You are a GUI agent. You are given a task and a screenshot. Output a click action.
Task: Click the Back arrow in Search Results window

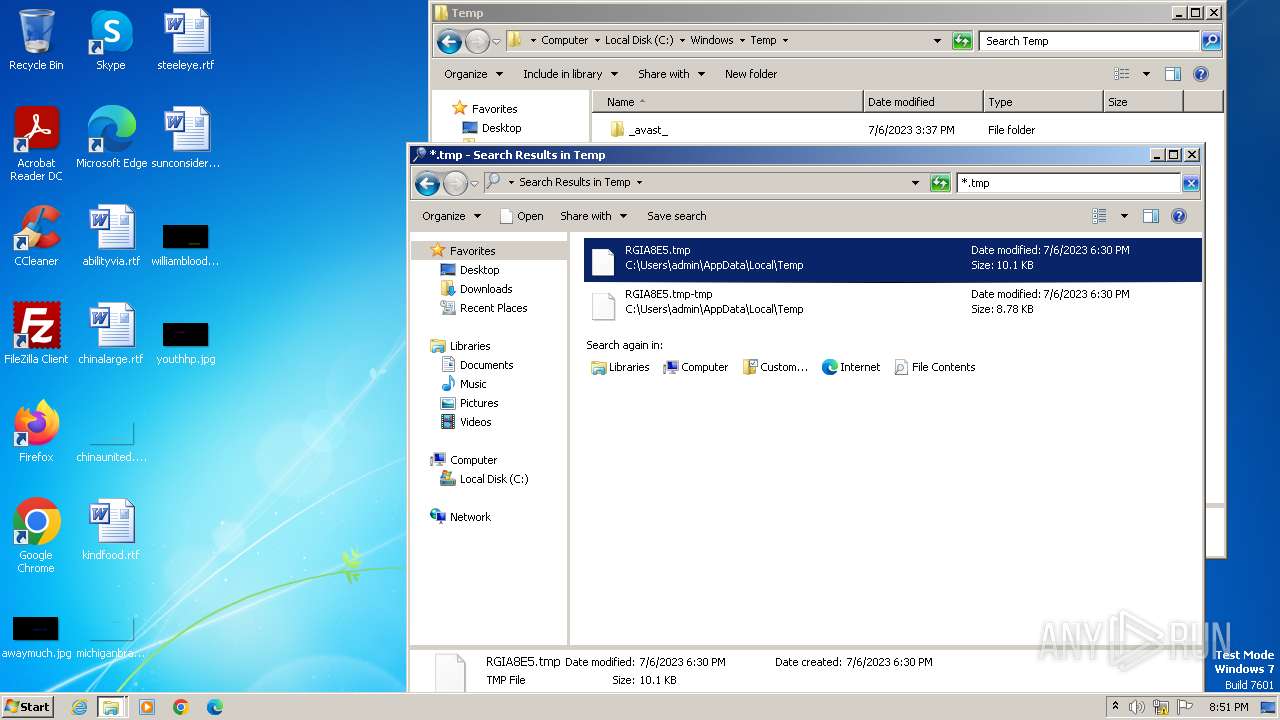(427, 183)
